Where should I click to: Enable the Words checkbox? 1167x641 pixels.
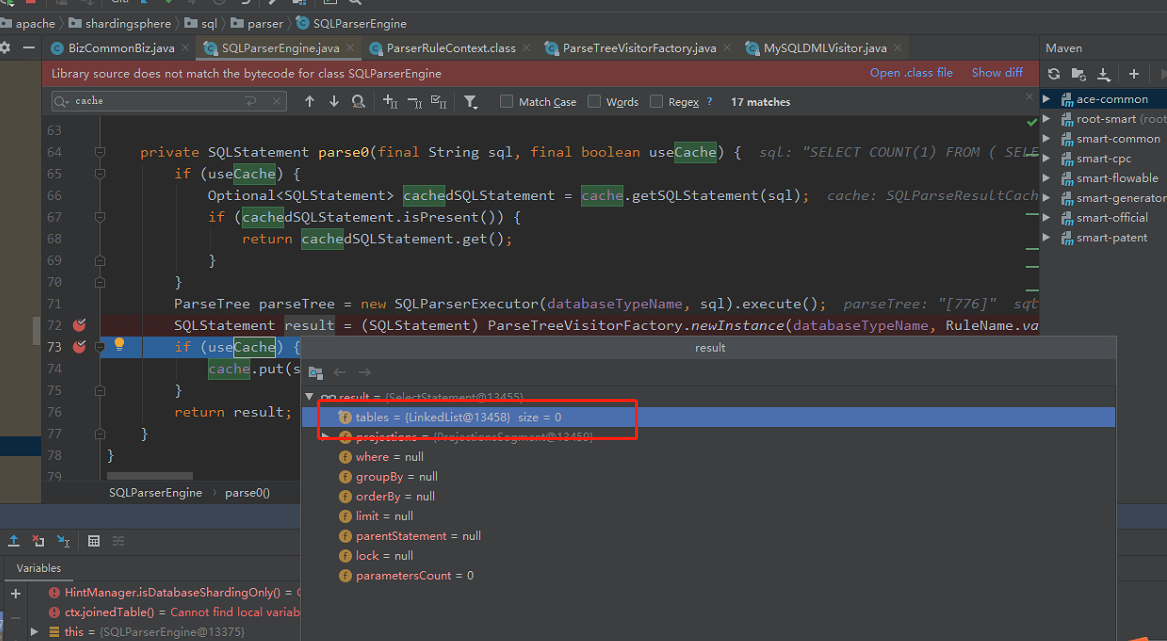(592, 101)
